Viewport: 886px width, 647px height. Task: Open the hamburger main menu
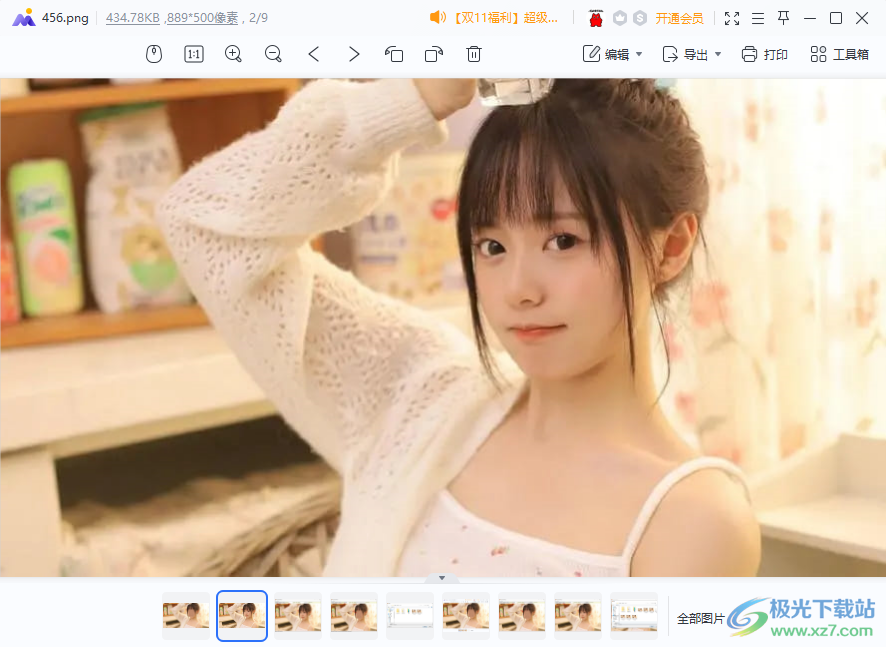click(x=758, y=19)
